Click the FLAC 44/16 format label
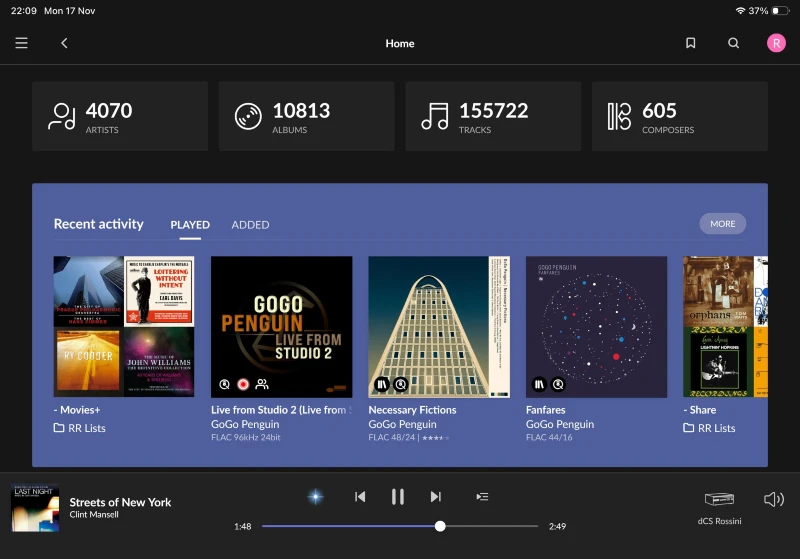The image size is (800, 559). point(549,438)
